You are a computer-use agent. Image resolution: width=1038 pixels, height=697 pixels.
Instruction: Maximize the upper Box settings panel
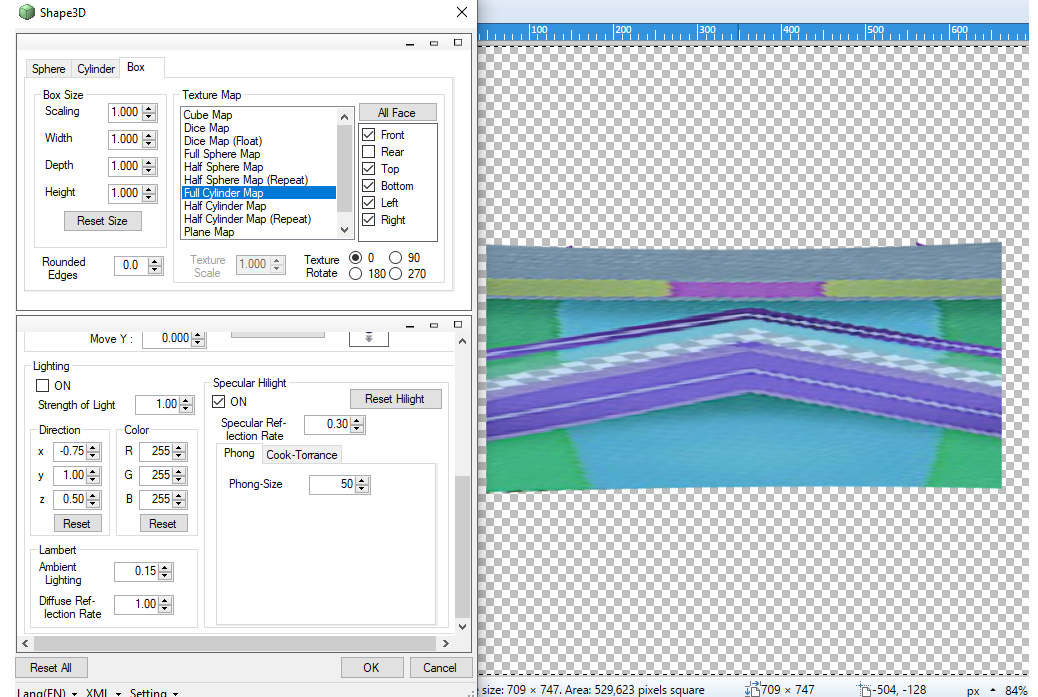point(457,43)
